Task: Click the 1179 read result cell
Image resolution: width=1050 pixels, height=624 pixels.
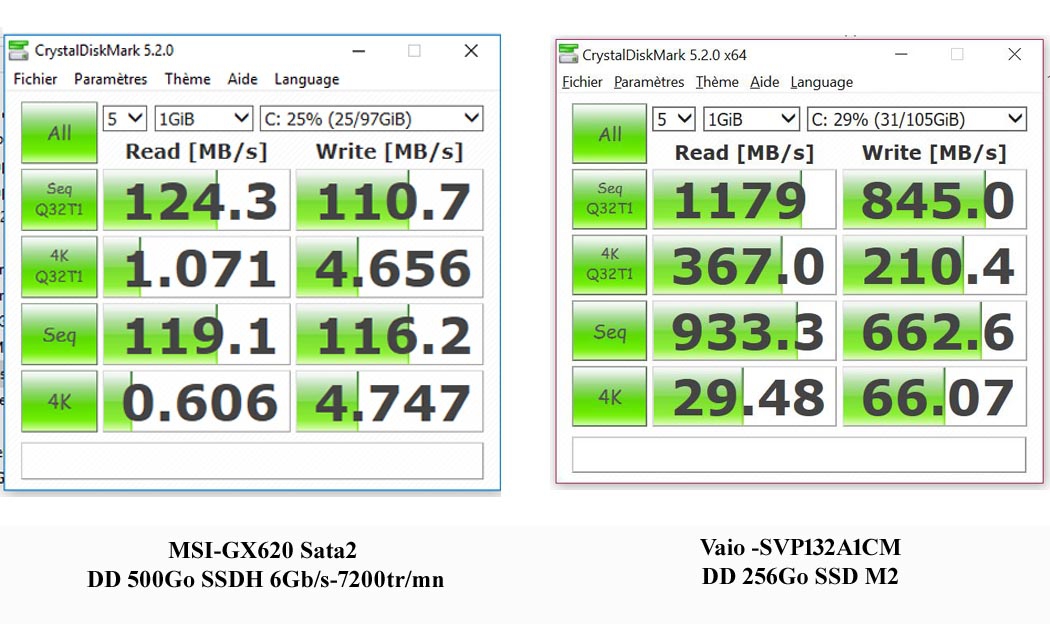Action: point(744,199)
